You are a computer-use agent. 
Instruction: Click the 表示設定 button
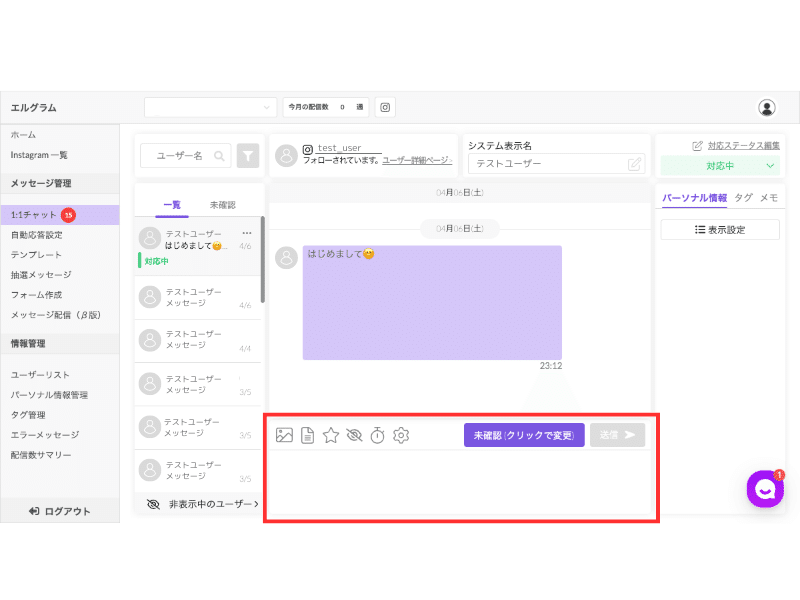(x=720, y=230)
